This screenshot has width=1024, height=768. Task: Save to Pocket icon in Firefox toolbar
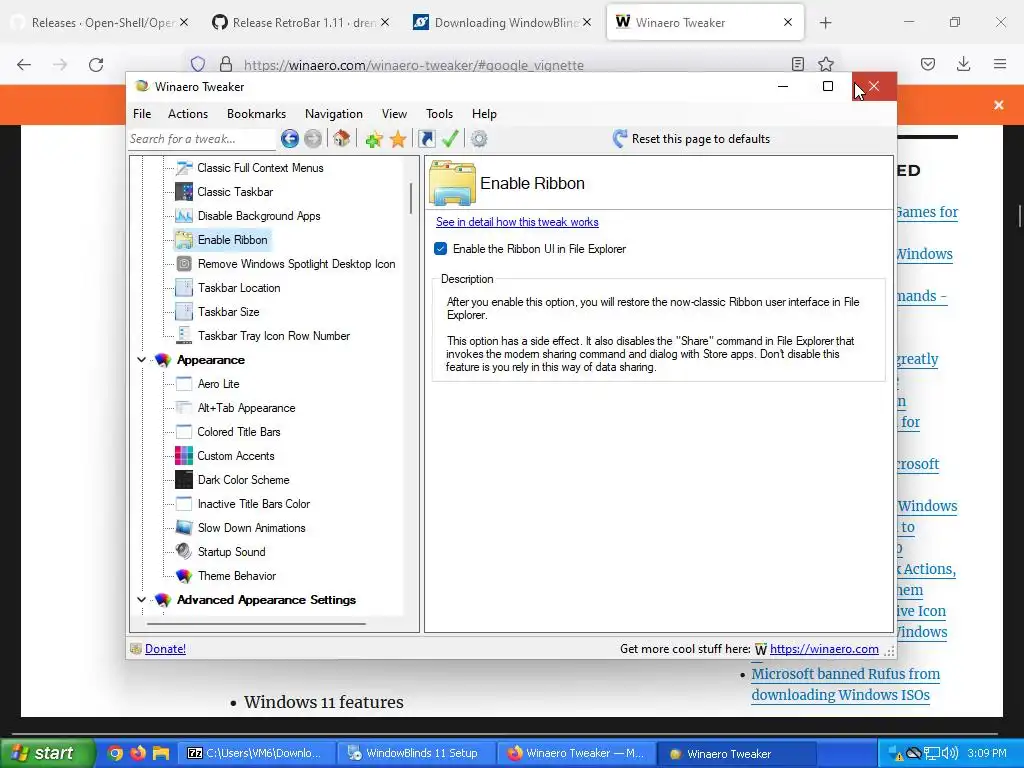tap(928, 64)
